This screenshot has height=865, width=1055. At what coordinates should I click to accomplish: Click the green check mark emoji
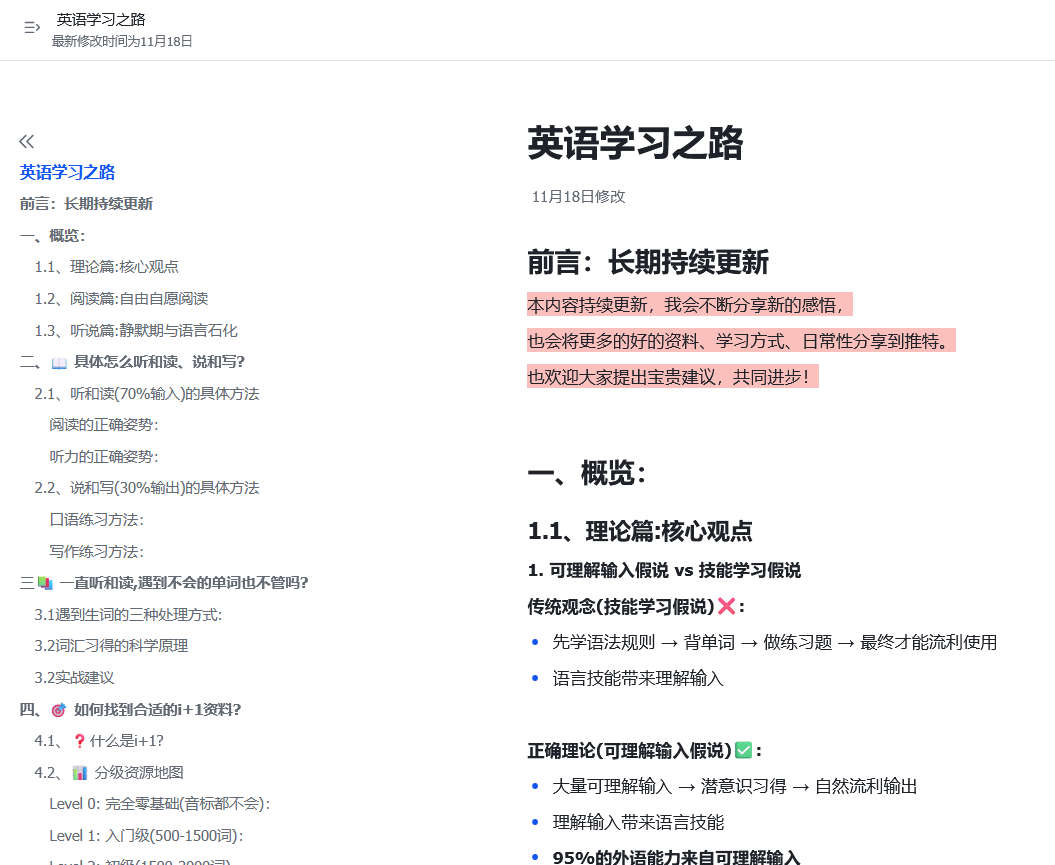coord(743,750)
